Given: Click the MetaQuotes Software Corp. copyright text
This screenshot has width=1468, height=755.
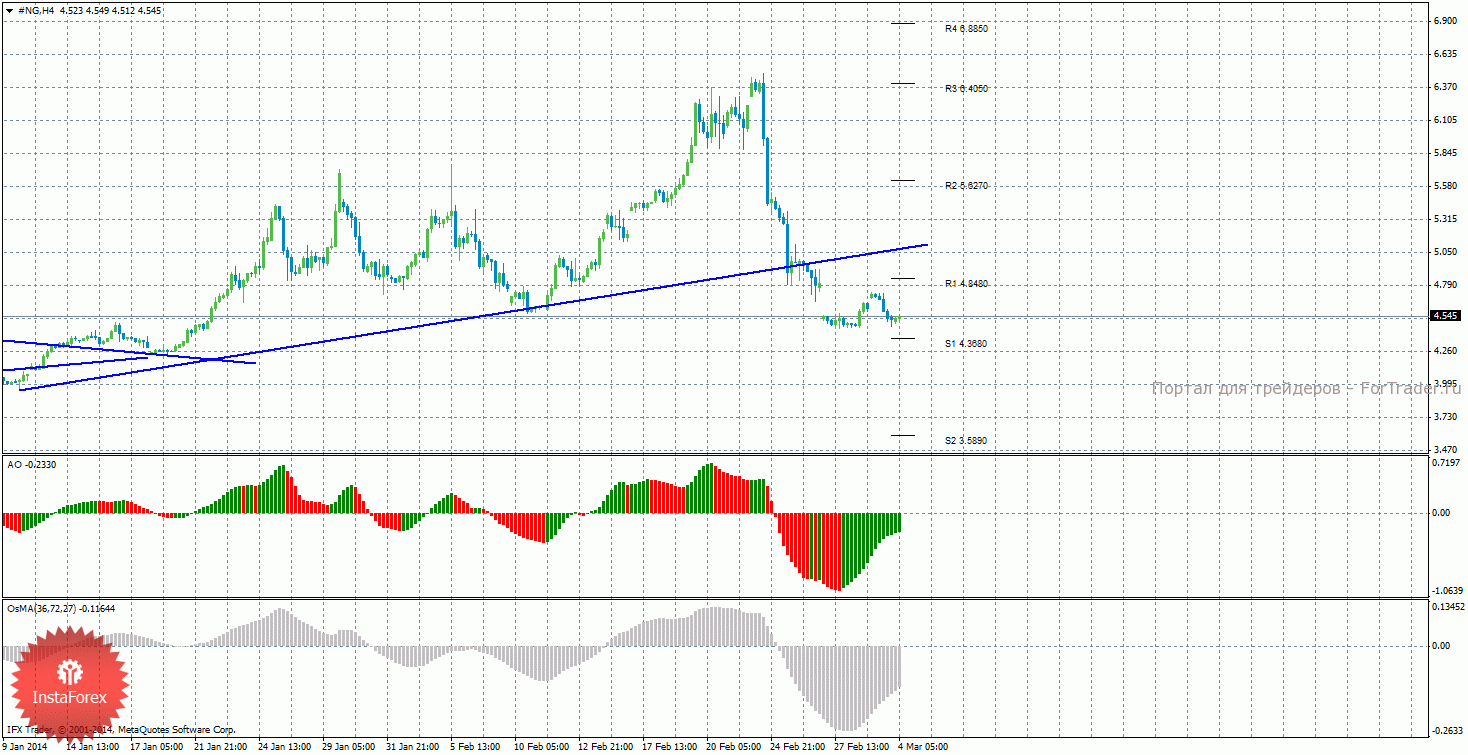Looking at the screenshot, I should point(176,731).
